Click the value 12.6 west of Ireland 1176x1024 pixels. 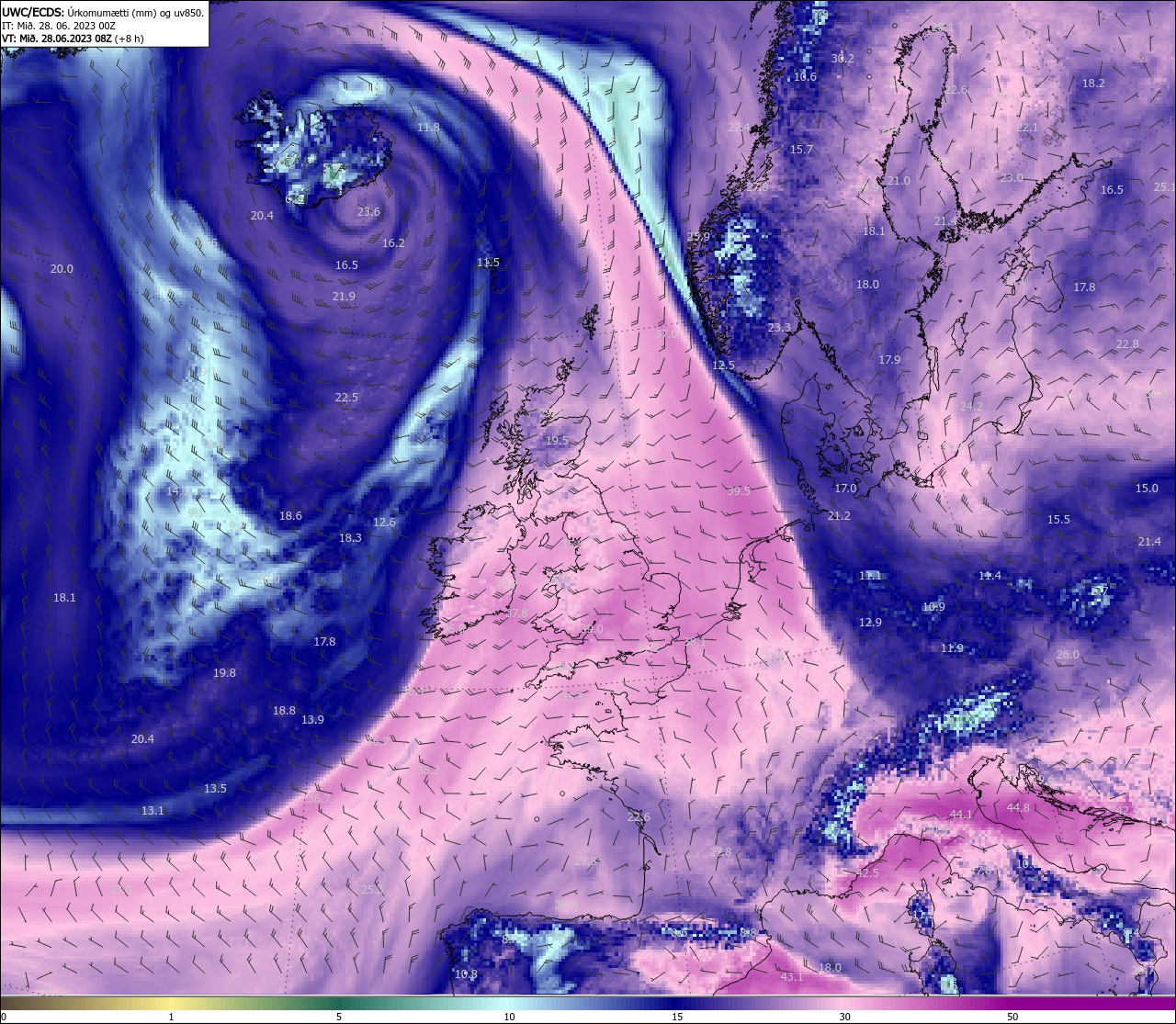pos(384,523)
